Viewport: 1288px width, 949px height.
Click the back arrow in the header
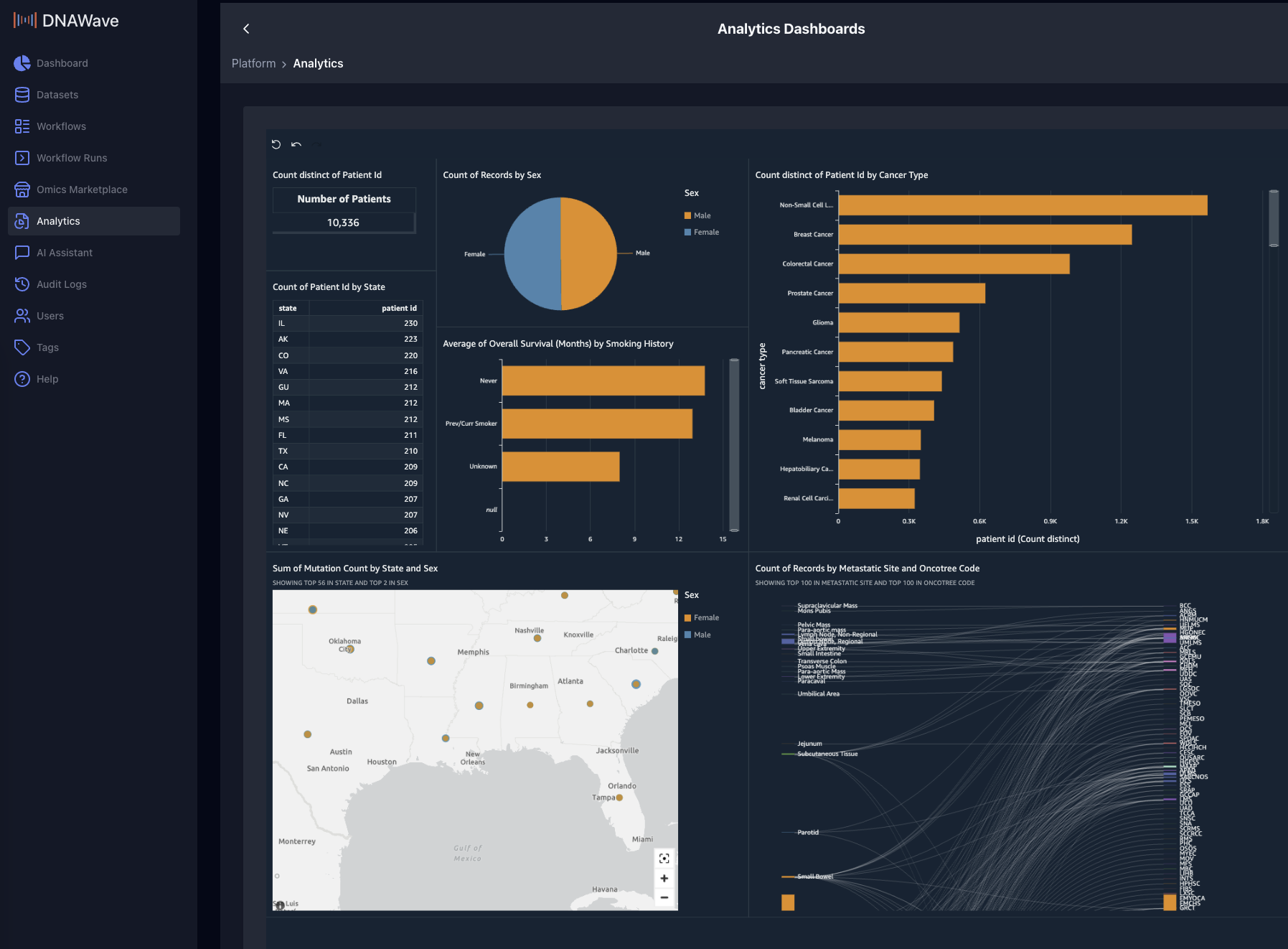[246, 29]
